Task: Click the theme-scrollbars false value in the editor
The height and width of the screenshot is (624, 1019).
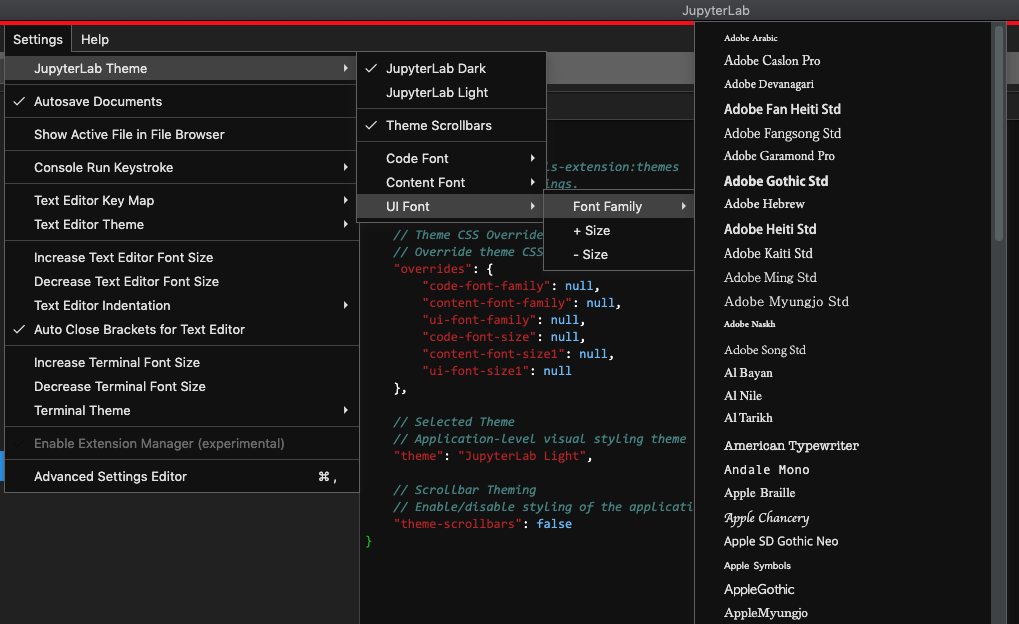Action: coord(554,523)
